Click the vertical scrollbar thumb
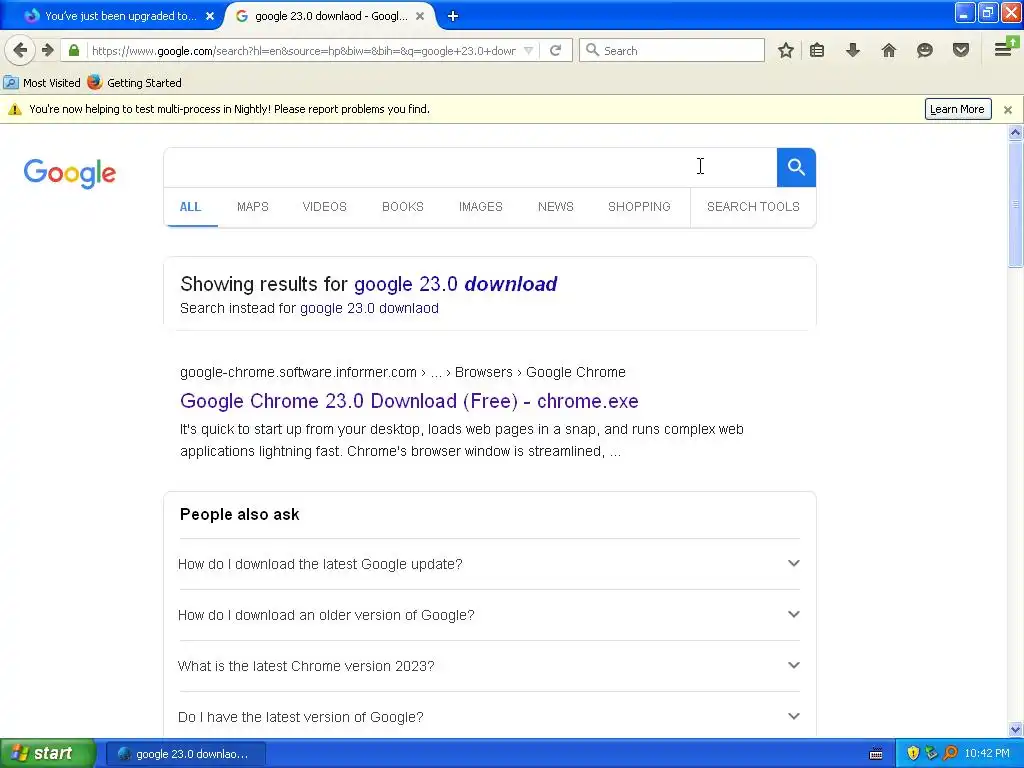This screenshot has height=768, width=1024. tap(1016, 204)
